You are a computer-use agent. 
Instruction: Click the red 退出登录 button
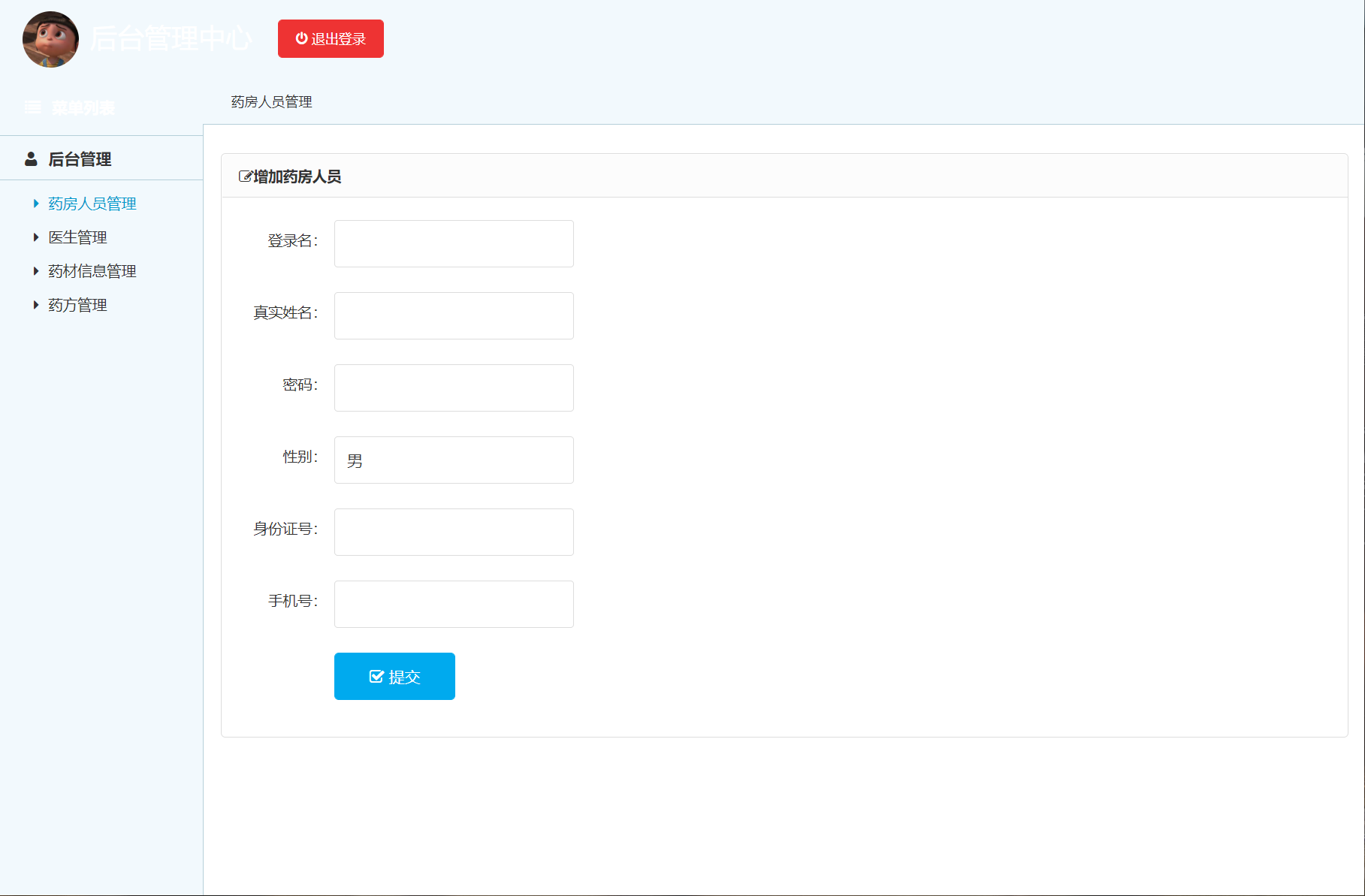pyautogui.click(x=331, y=38)
